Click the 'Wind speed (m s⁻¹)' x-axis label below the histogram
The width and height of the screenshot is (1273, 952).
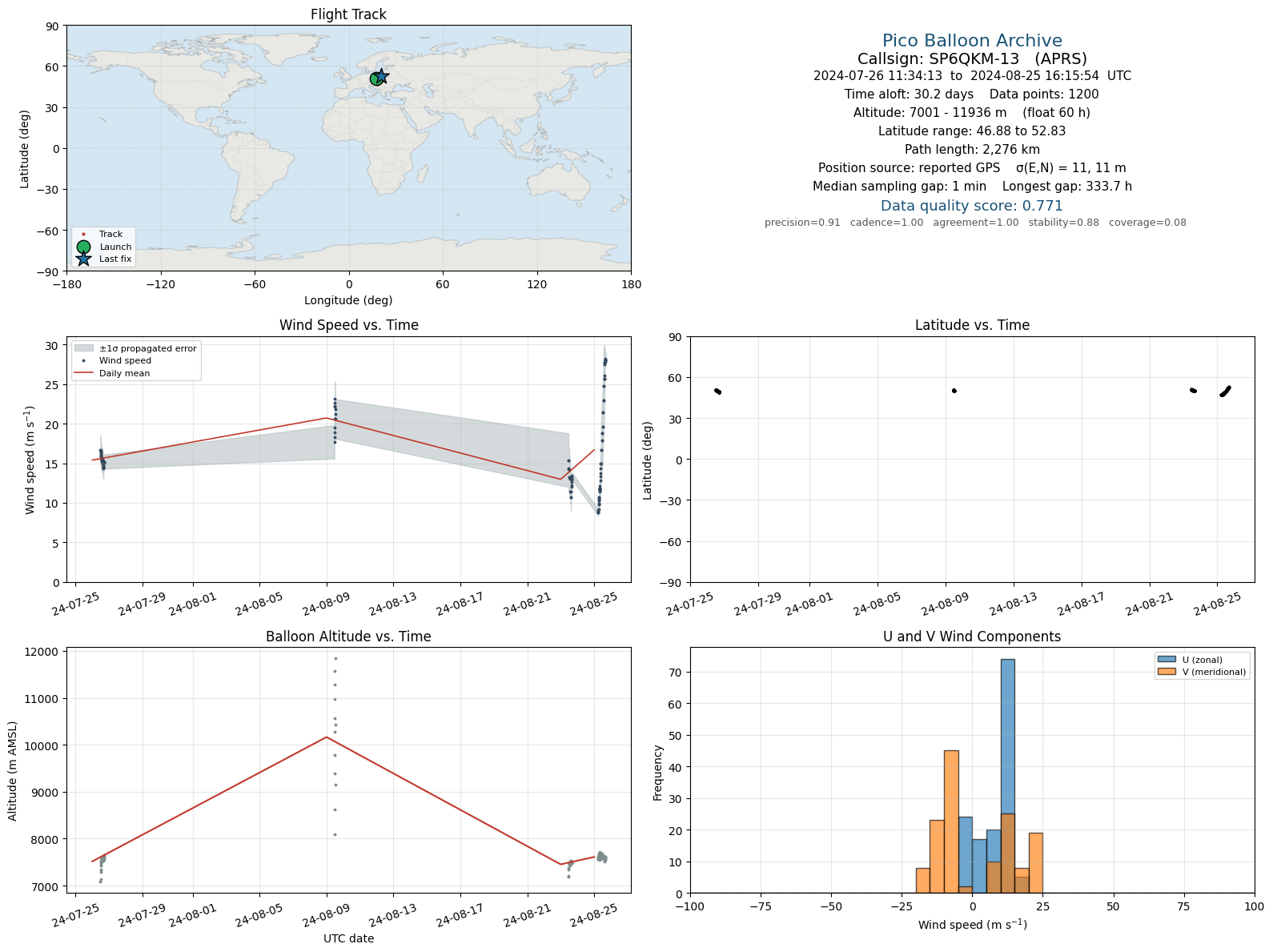pyautogui.click(x=972, y=925)
